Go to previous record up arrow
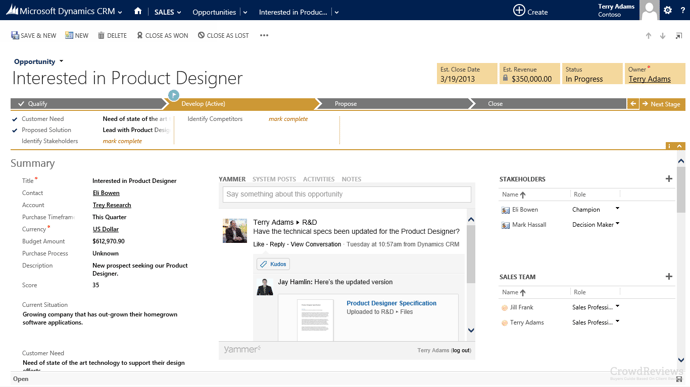Viewport: 690px width, 387px height. coord(648,36)
